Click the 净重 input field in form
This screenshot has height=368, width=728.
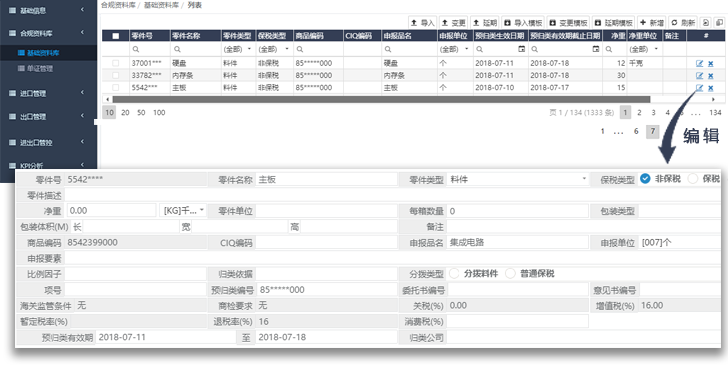(111, 210)
